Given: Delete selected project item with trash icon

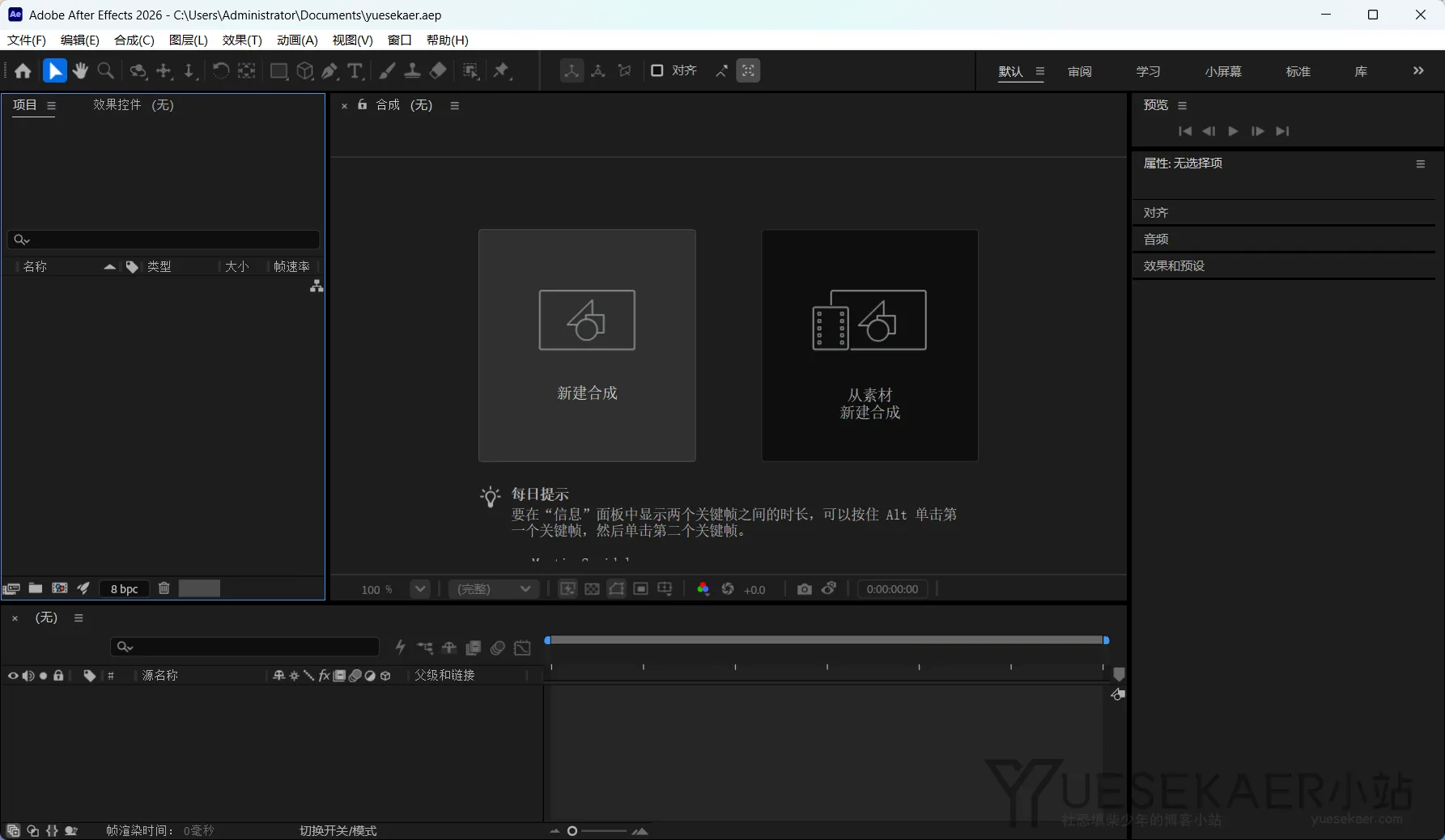Looking at the screenshot, I should [164, 588].
